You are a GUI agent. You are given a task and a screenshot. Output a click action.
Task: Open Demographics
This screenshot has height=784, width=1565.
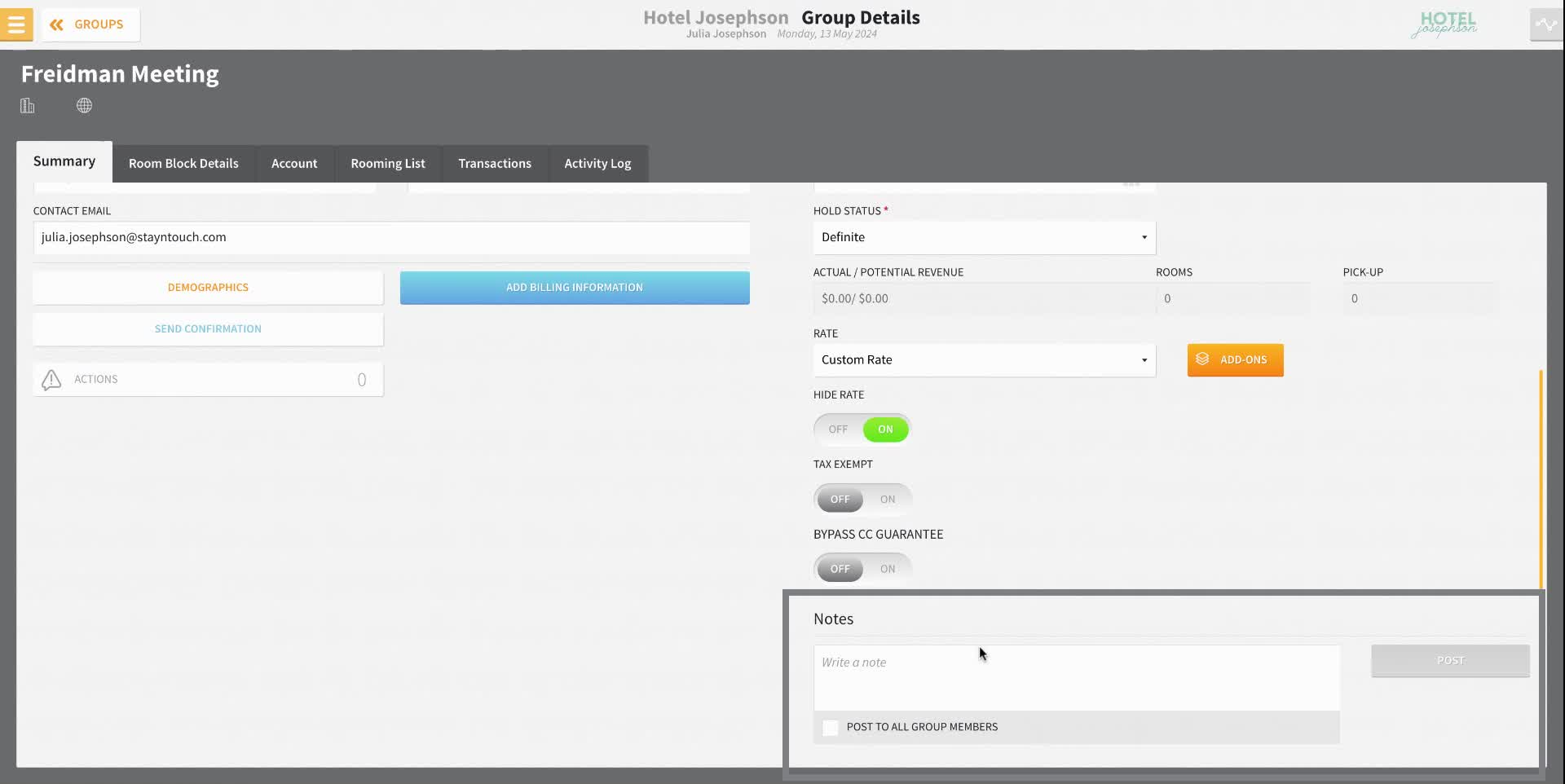coord(208,288)
